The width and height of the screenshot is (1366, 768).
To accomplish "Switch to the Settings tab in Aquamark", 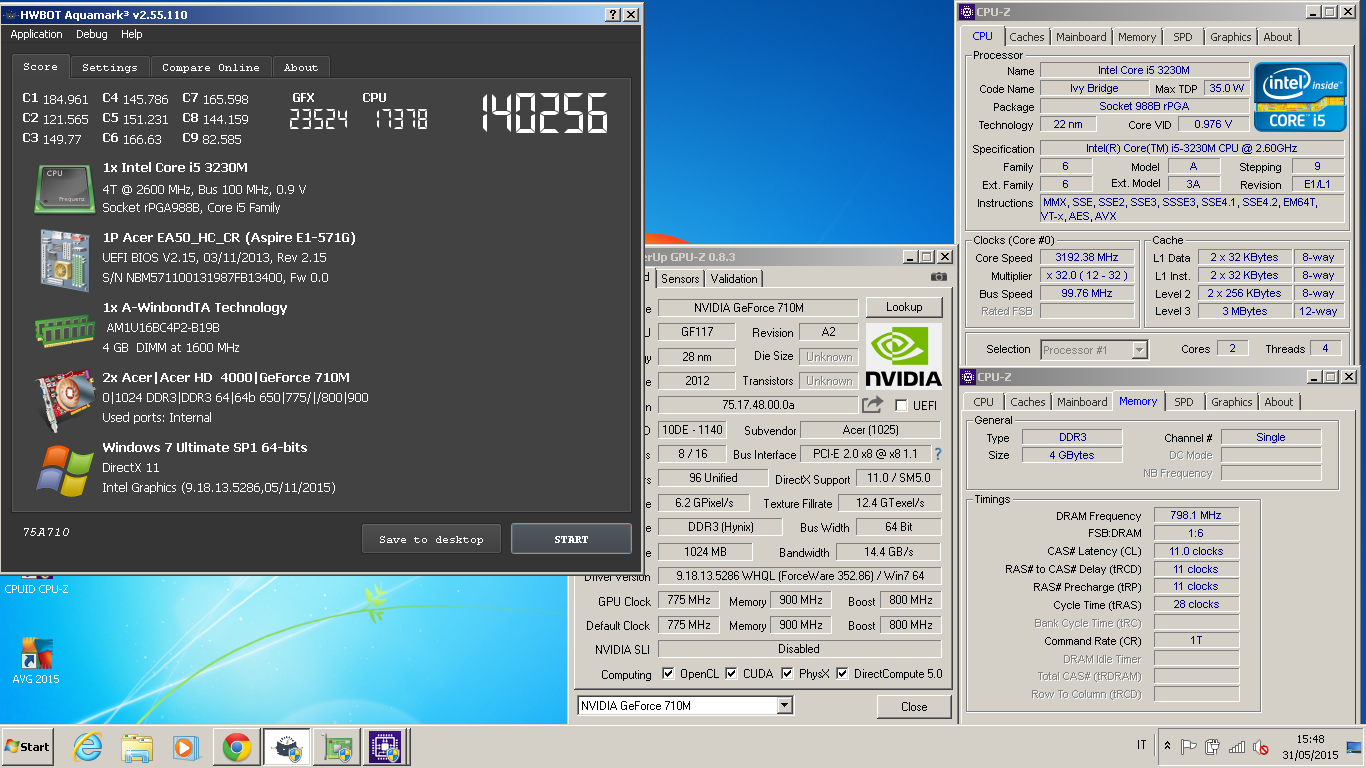I will click(x=110, y=67).
